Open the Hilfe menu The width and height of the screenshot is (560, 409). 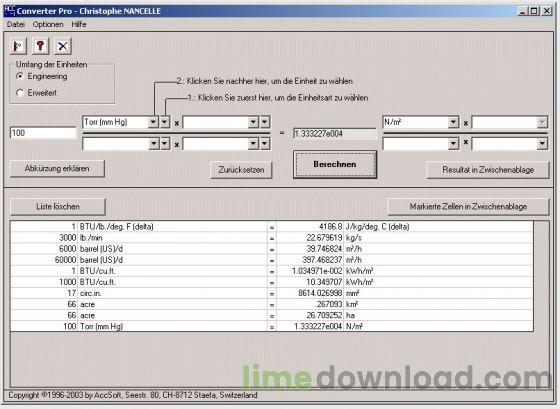coord(79,24)
